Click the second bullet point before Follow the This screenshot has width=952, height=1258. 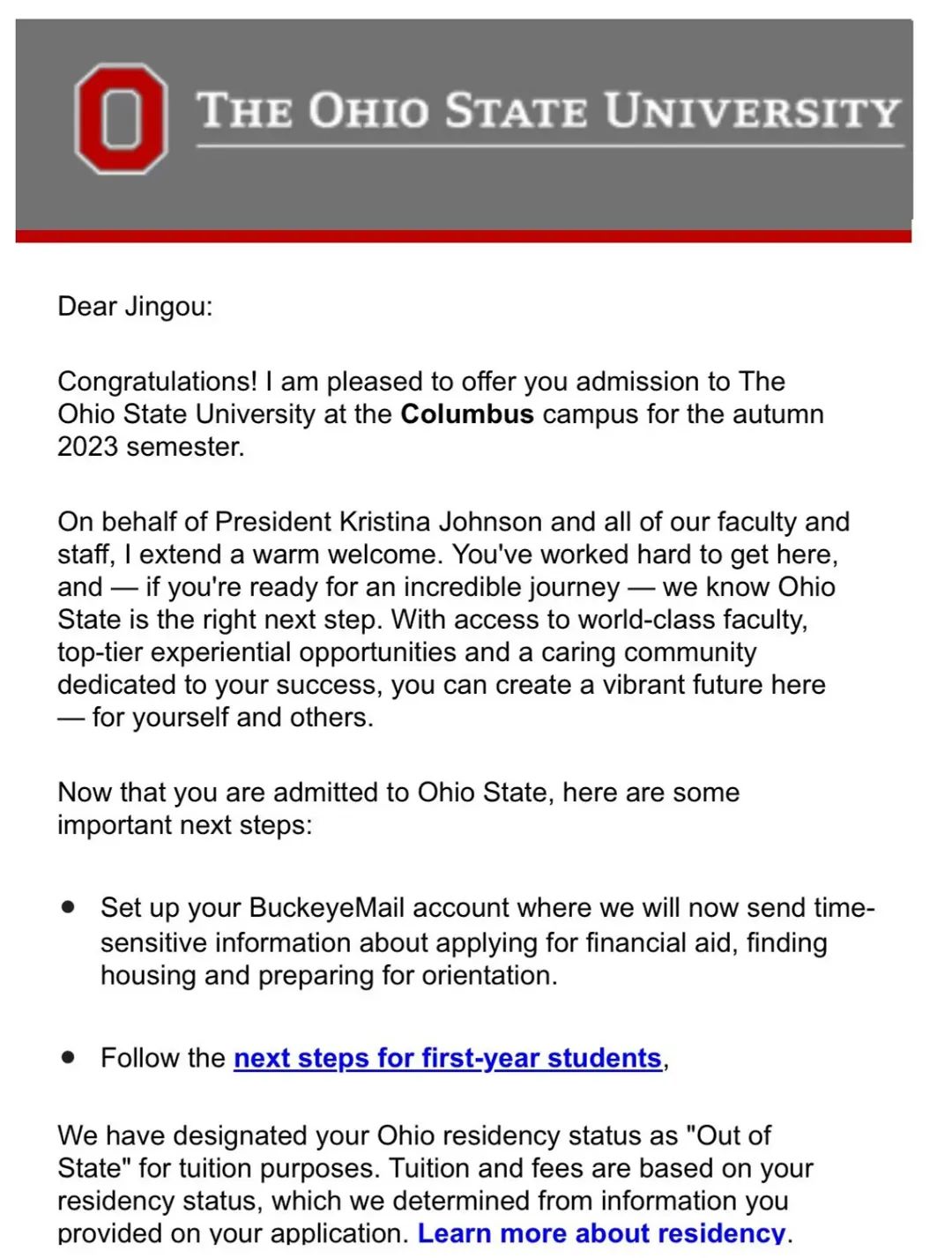tap(68, 1057)
